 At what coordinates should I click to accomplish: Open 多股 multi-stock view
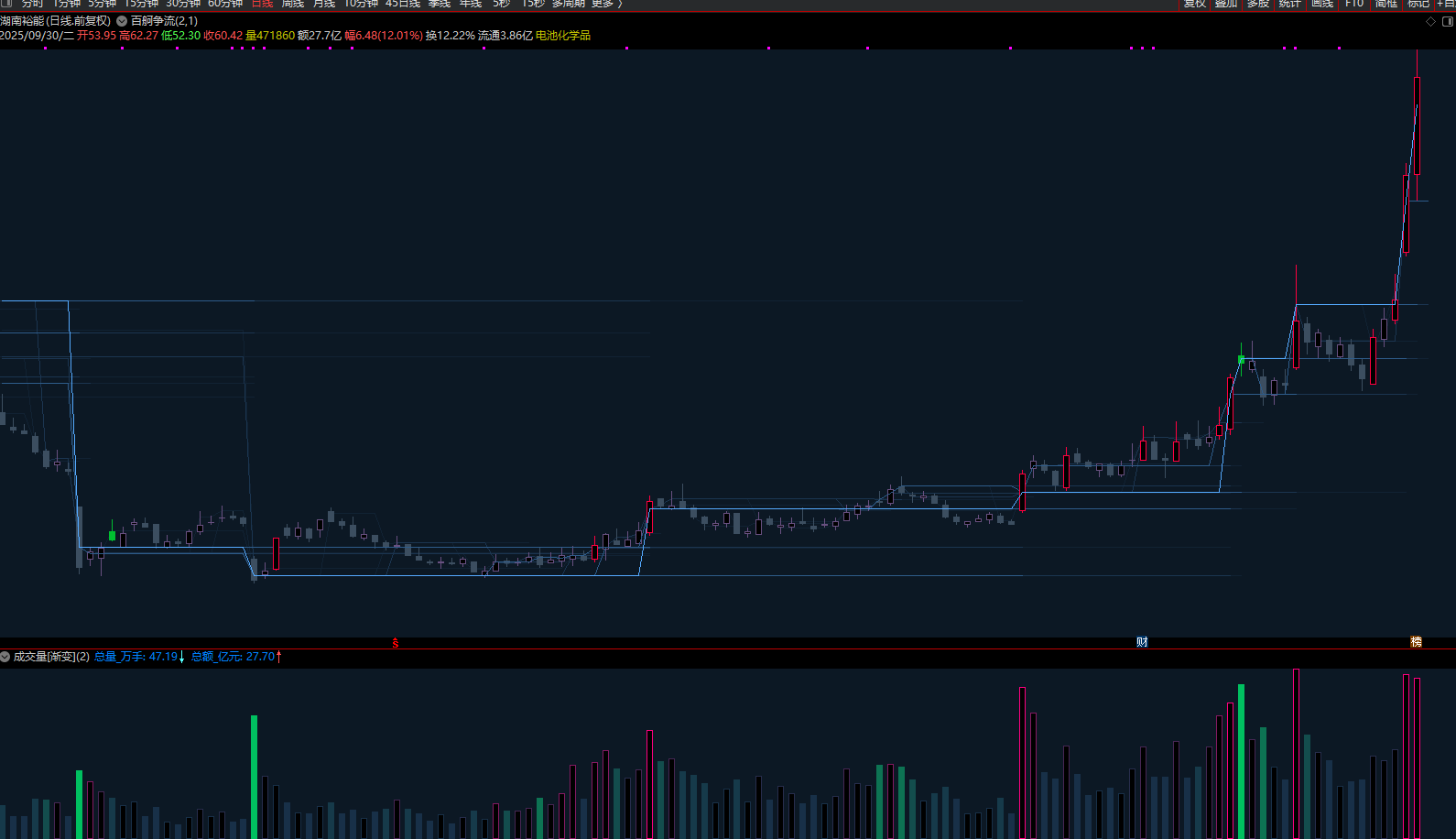[x=1258, y=4]
